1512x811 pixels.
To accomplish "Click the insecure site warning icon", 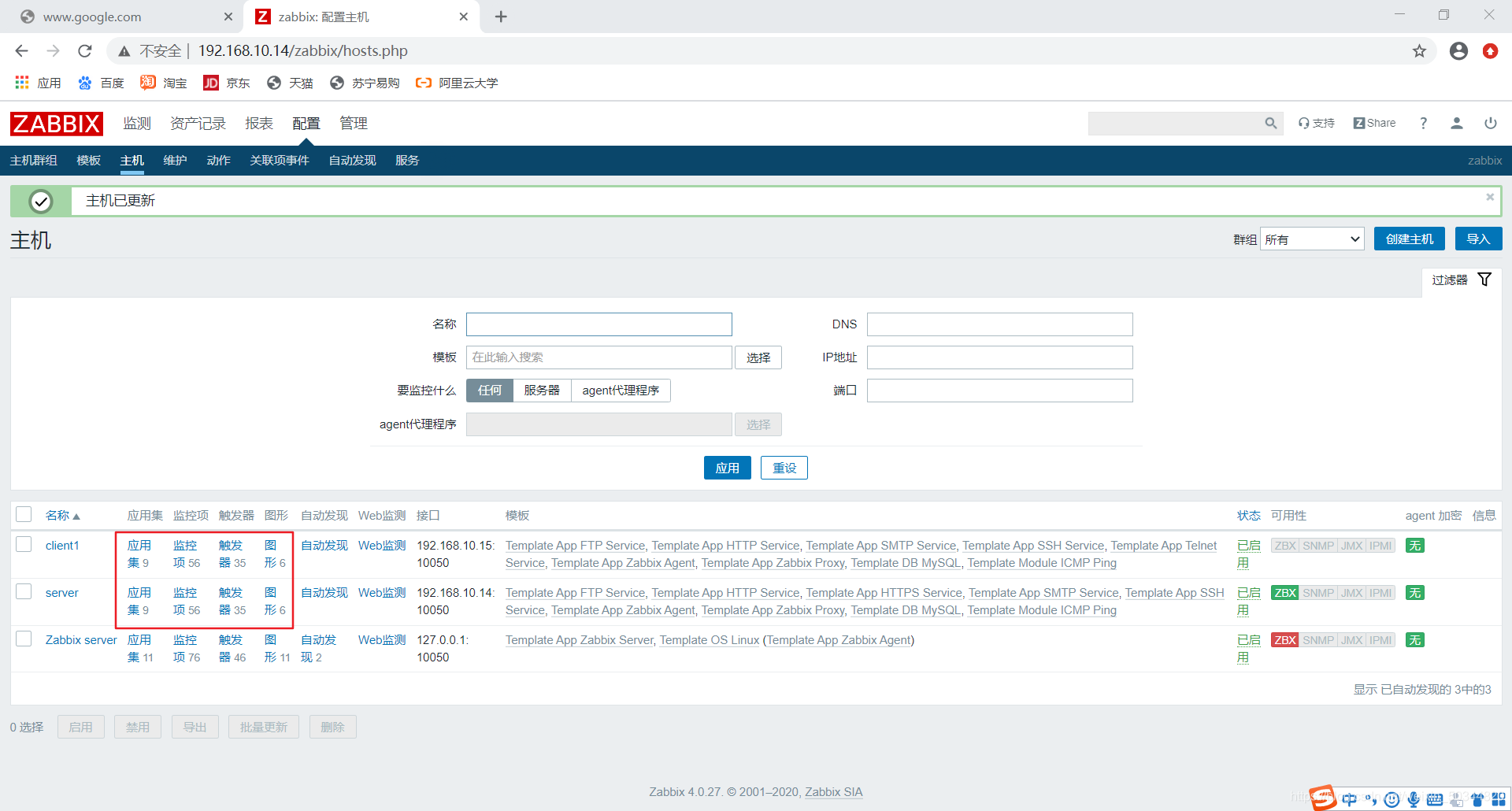I will [124, 51].
